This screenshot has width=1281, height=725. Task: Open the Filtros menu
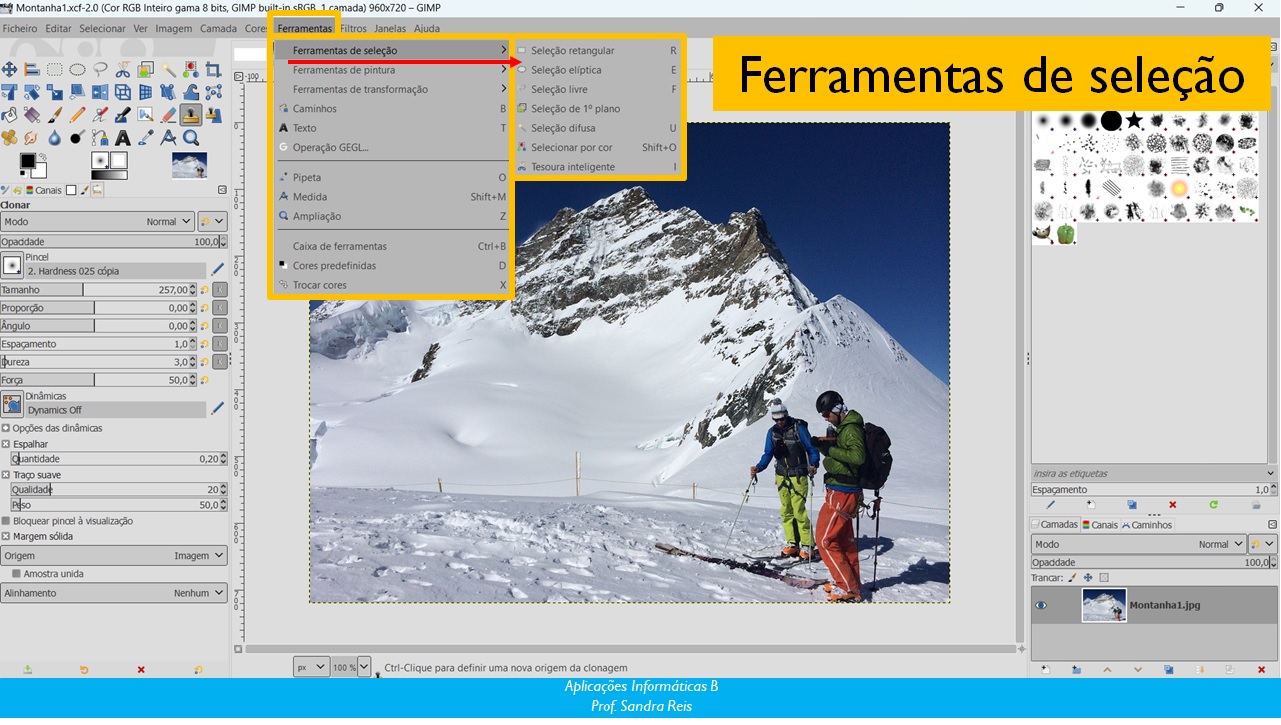point(353,28)
